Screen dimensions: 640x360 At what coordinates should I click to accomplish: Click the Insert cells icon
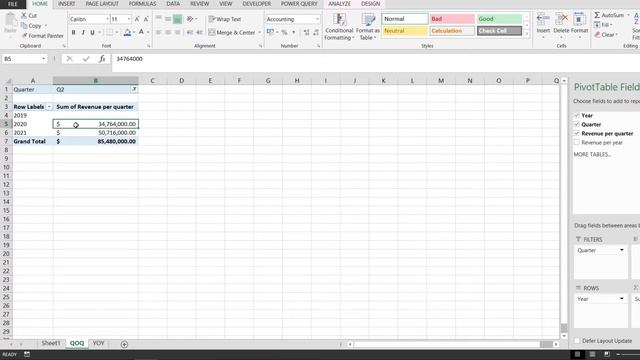(543, 19)
